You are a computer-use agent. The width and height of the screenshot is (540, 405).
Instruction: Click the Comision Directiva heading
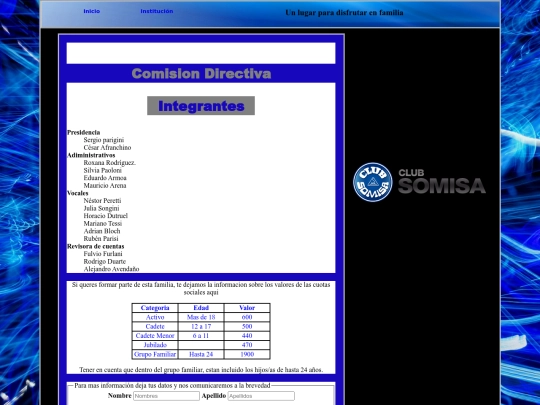point(201,74)
